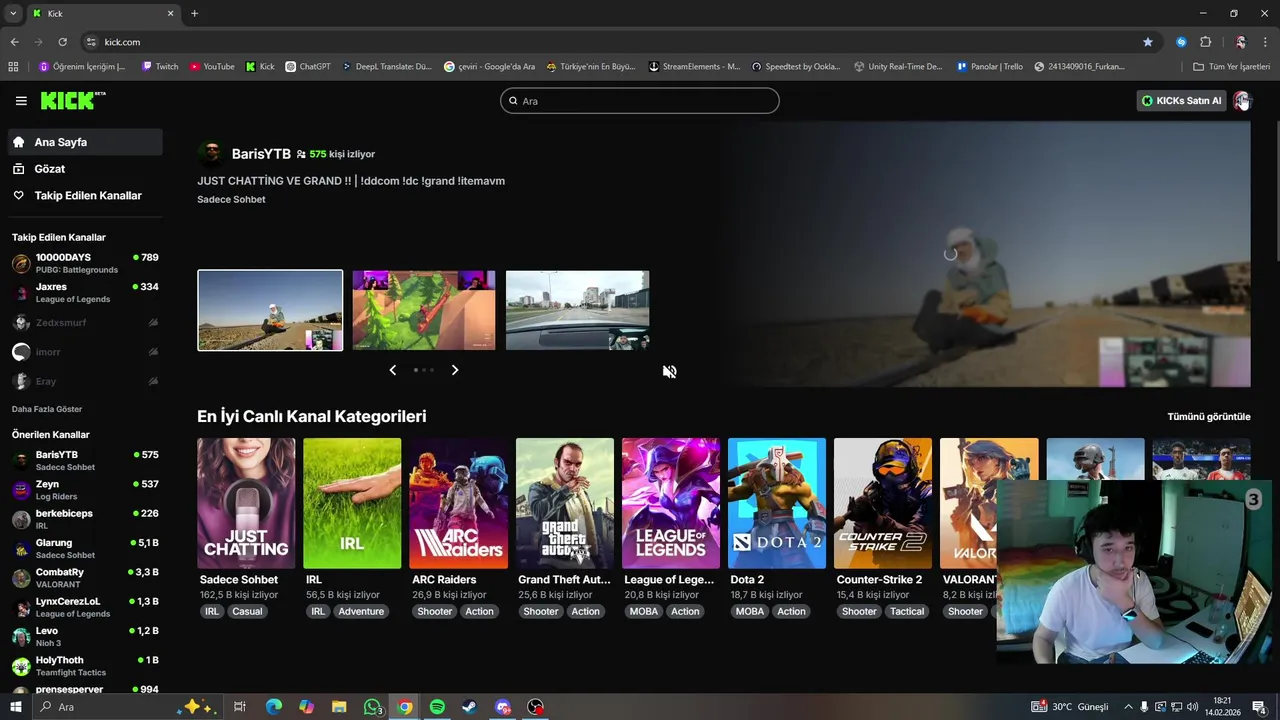Select the green cartoon game stream thumbnail
1280x720 pixels.
coord(424,310)
